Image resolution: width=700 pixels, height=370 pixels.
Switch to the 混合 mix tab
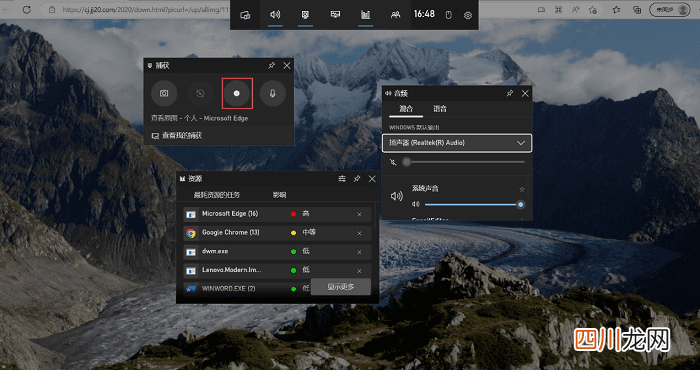tap(406, 109)
